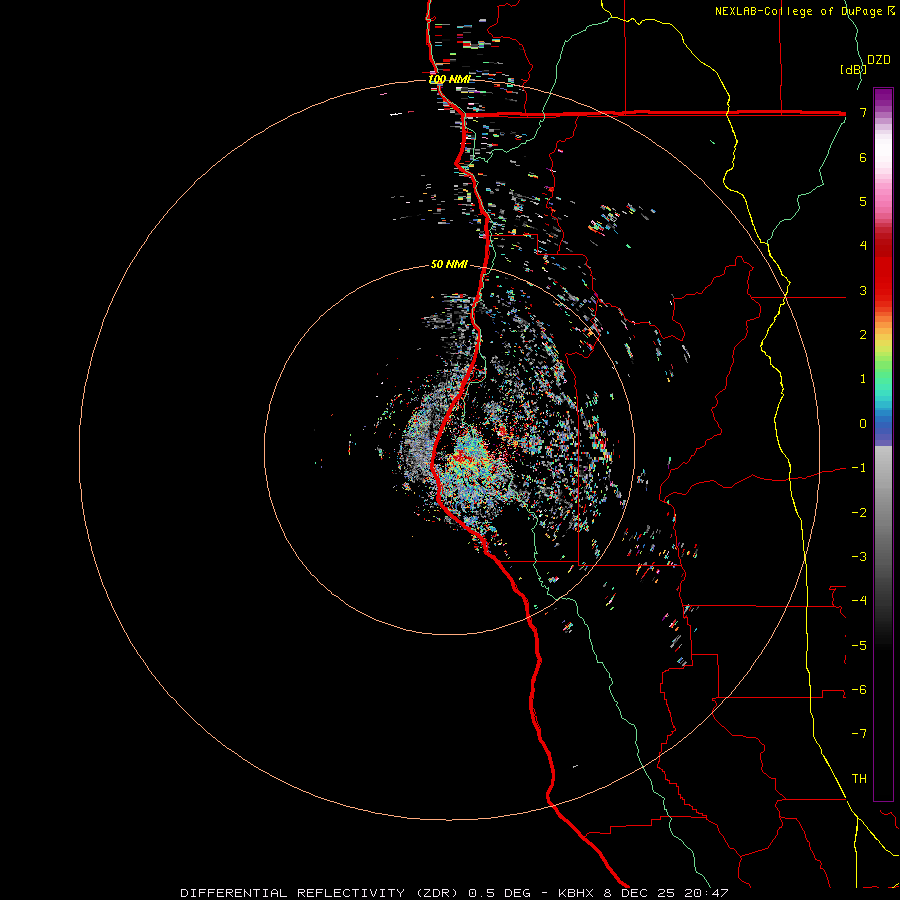Click the -2 dB label on the color scale

[859, 513]
